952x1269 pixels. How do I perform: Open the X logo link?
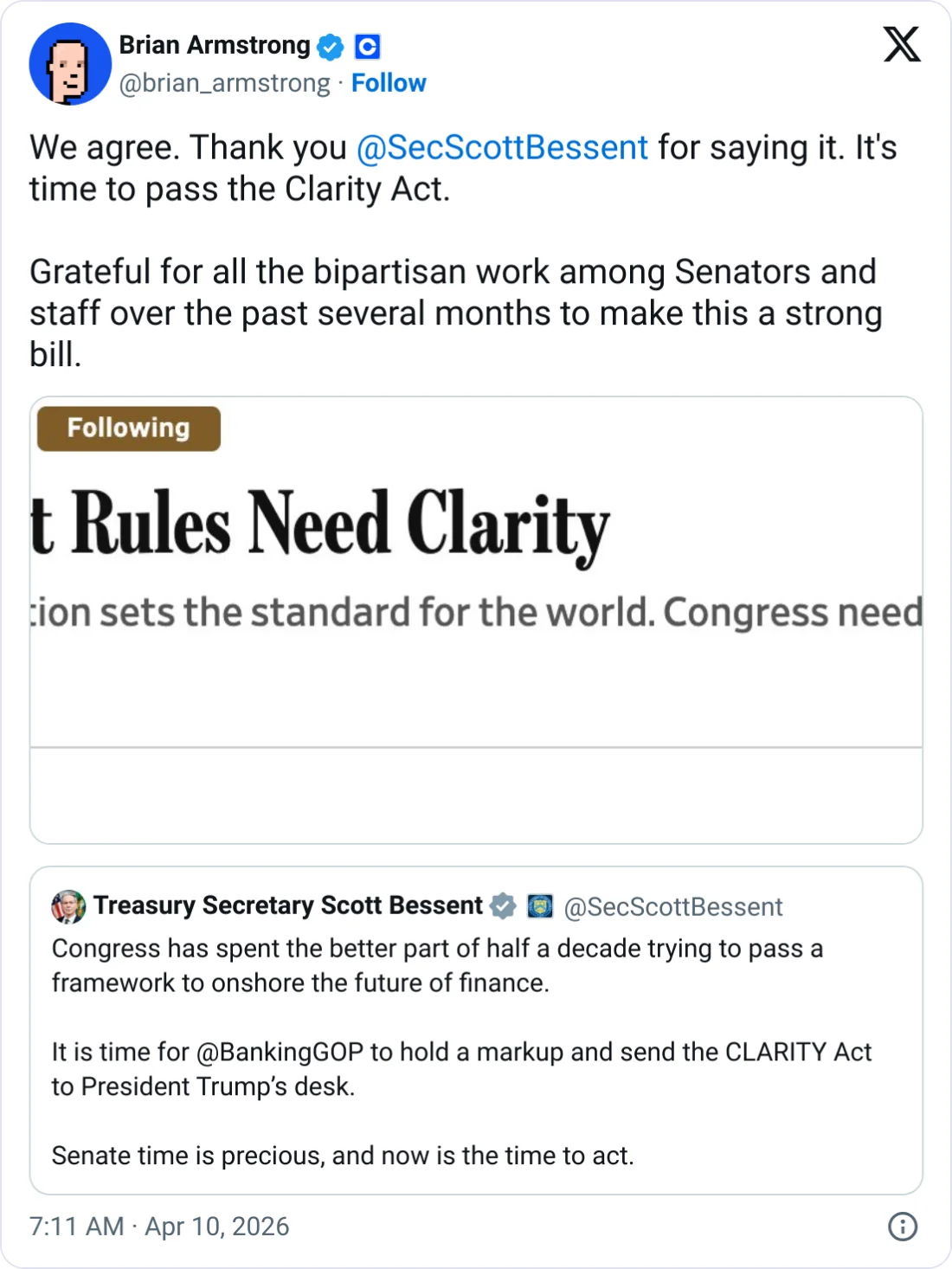coord(902,44)
